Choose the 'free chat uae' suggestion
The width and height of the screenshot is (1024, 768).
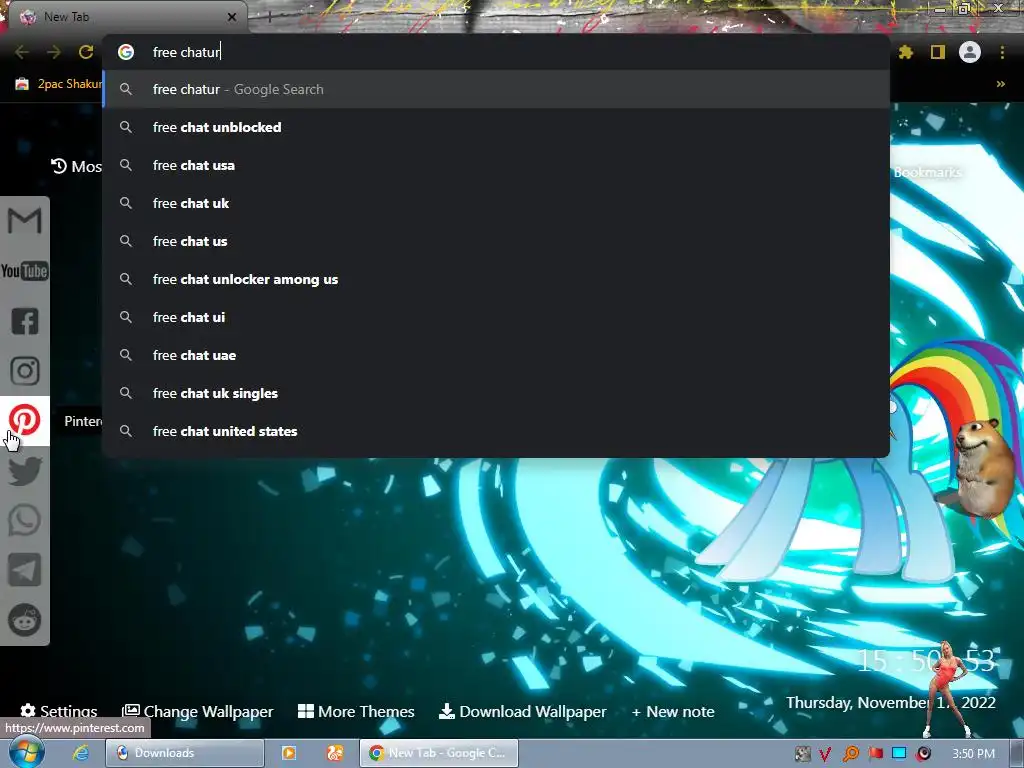pyautogui.click(x=496, y=355)
